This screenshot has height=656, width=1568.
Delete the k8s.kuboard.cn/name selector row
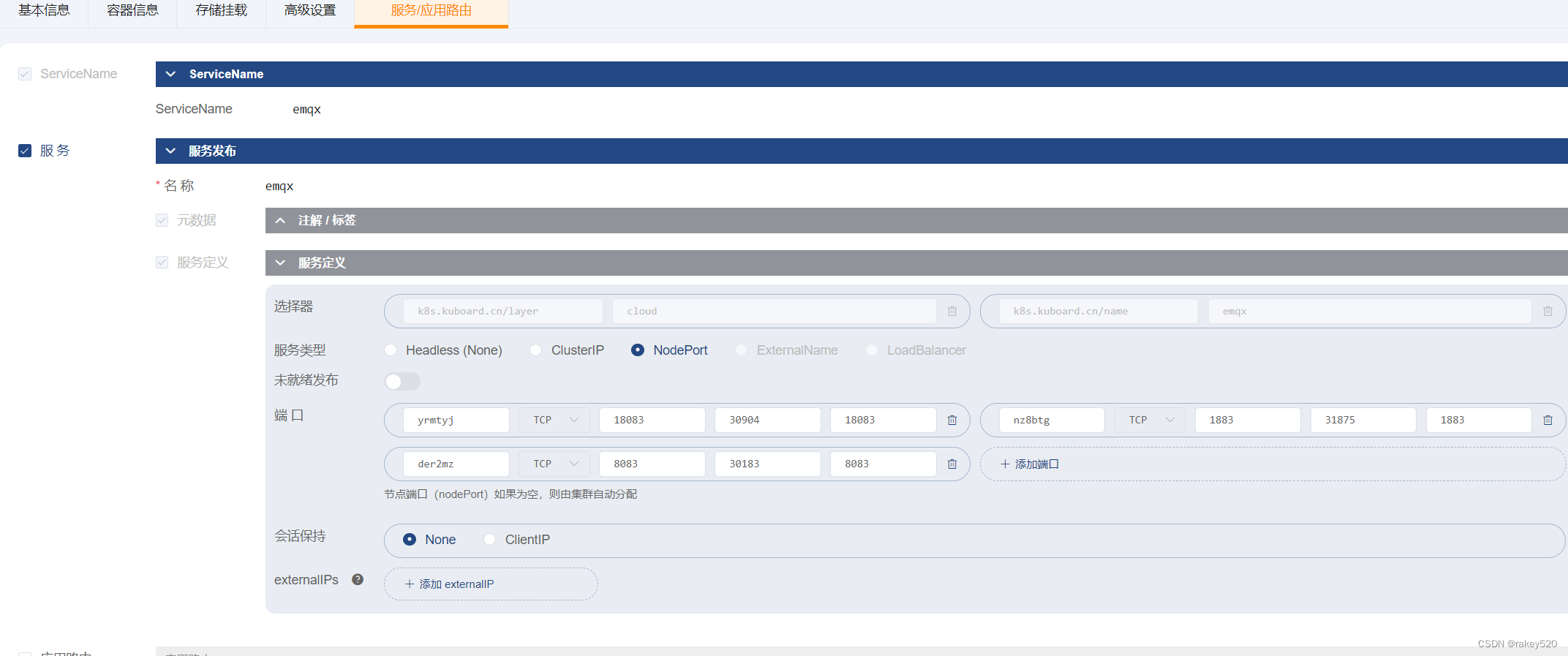click(x=1548, y=312)
